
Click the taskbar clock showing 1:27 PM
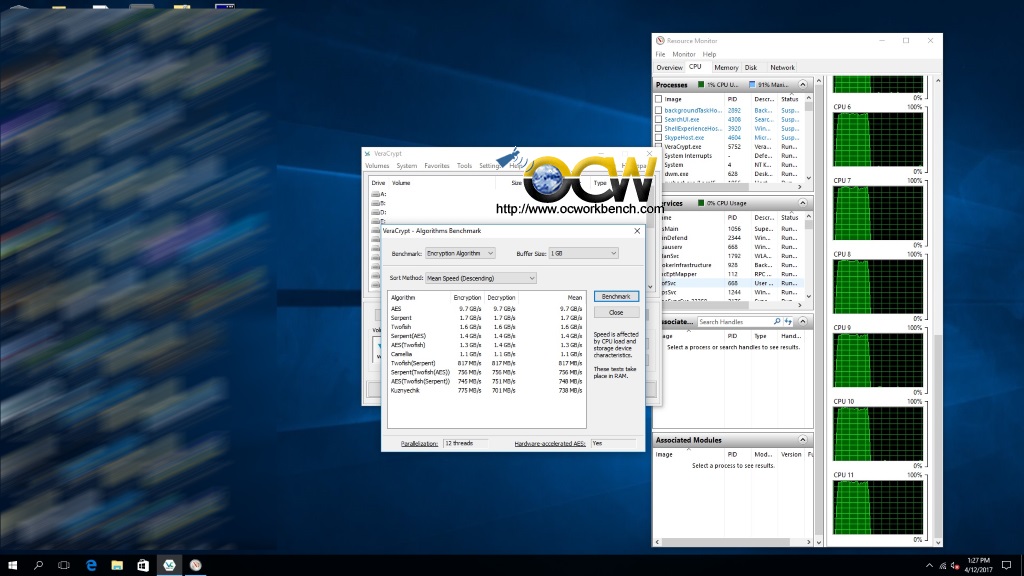click(x=978, y=565)
